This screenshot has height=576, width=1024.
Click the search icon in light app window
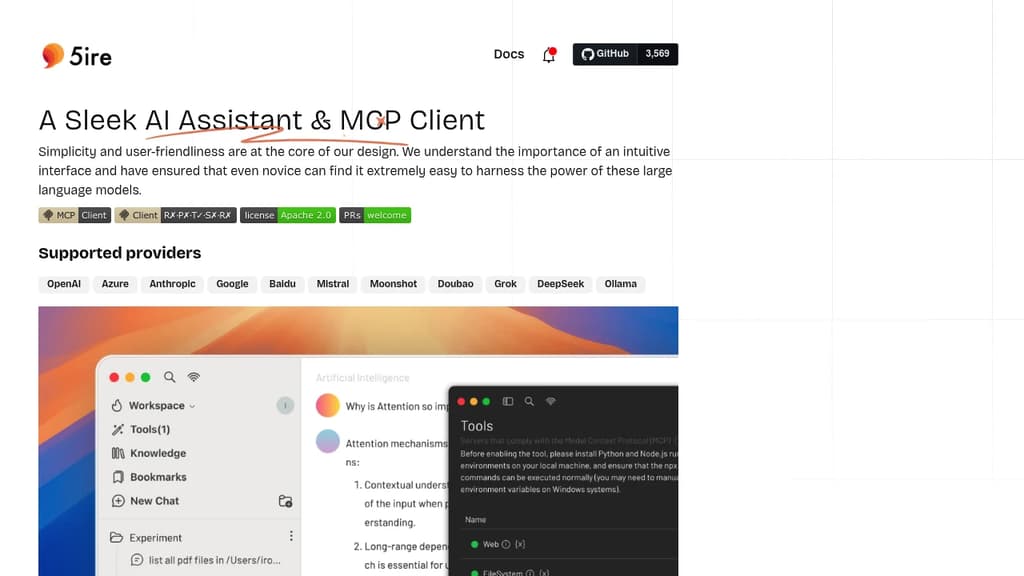tap(170, 377)
